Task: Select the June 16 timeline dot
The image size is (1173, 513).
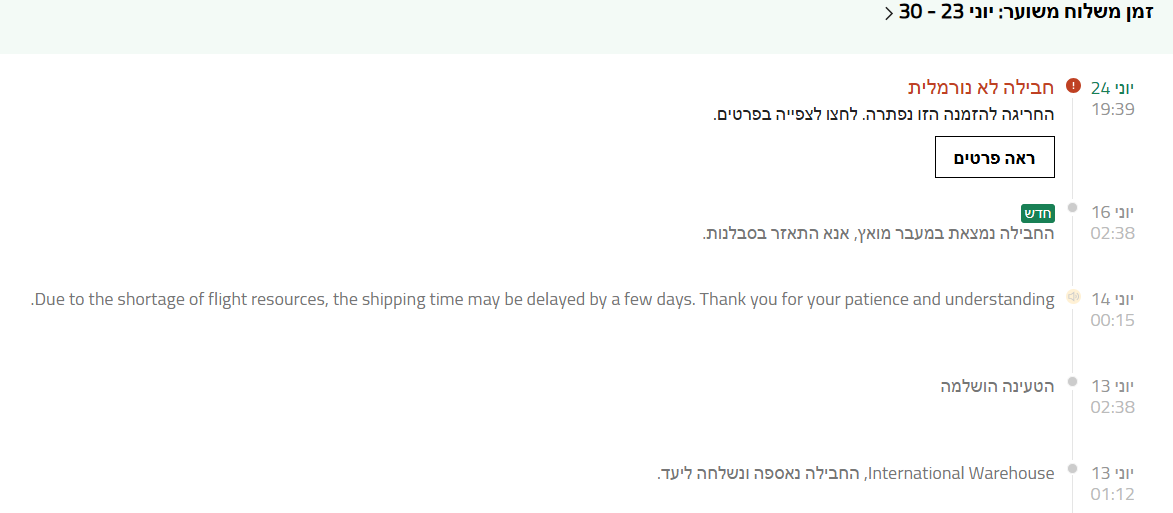Action: 1073,208
